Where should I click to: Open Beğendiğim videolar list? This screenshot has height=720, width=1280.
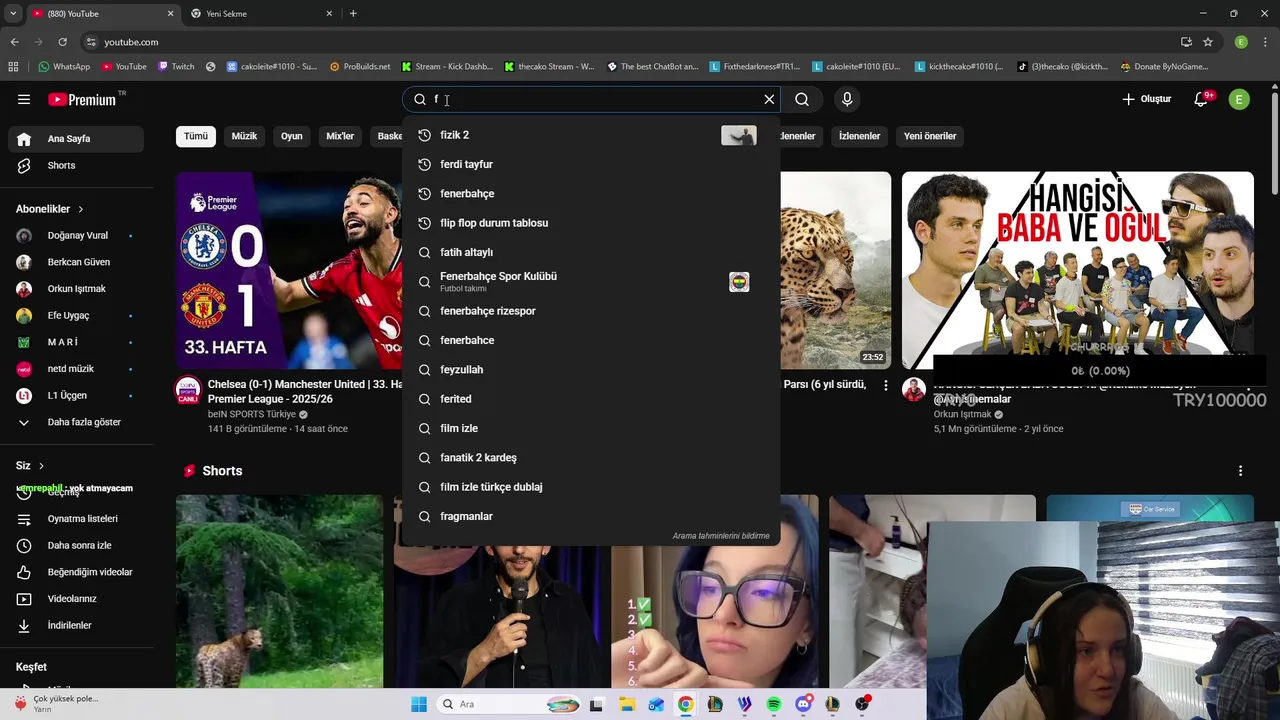76,572
